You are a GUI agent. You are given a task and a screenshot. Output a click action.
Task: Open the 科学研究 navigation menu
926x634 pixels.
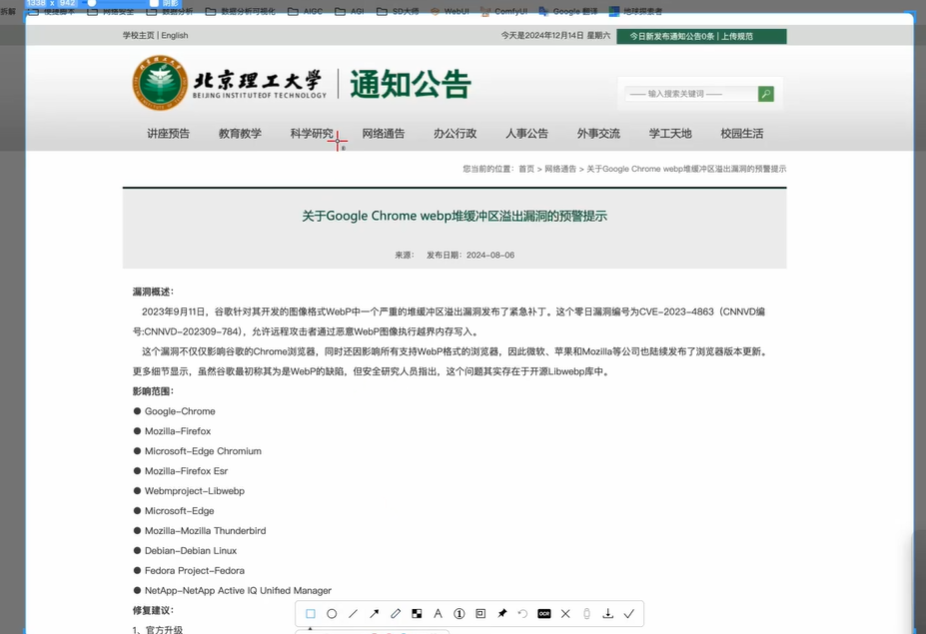[x=312, y=134]
